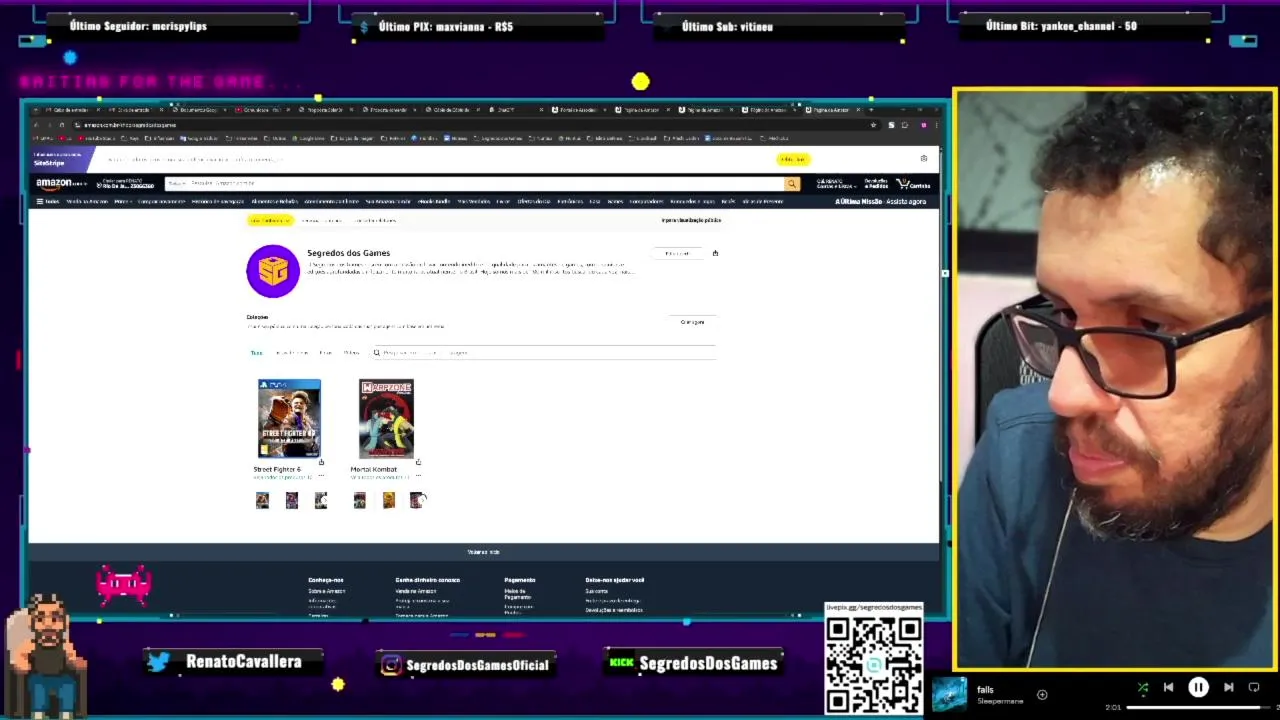Focus the storefront content search field

pyautogui.click(x=543, y=353)
